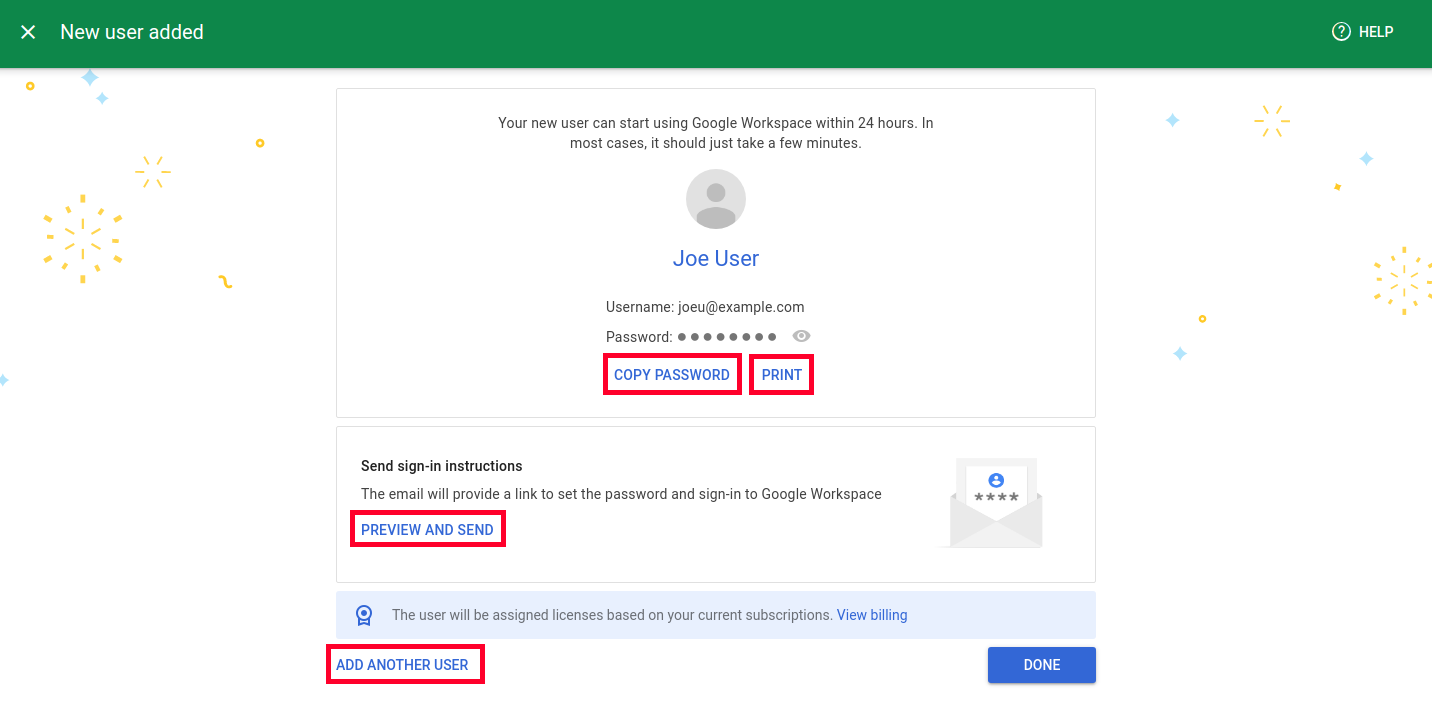The height and width of the screenshot is (710, 1432).
Task: Click the X to close the dialog
Action: (28, 31)
